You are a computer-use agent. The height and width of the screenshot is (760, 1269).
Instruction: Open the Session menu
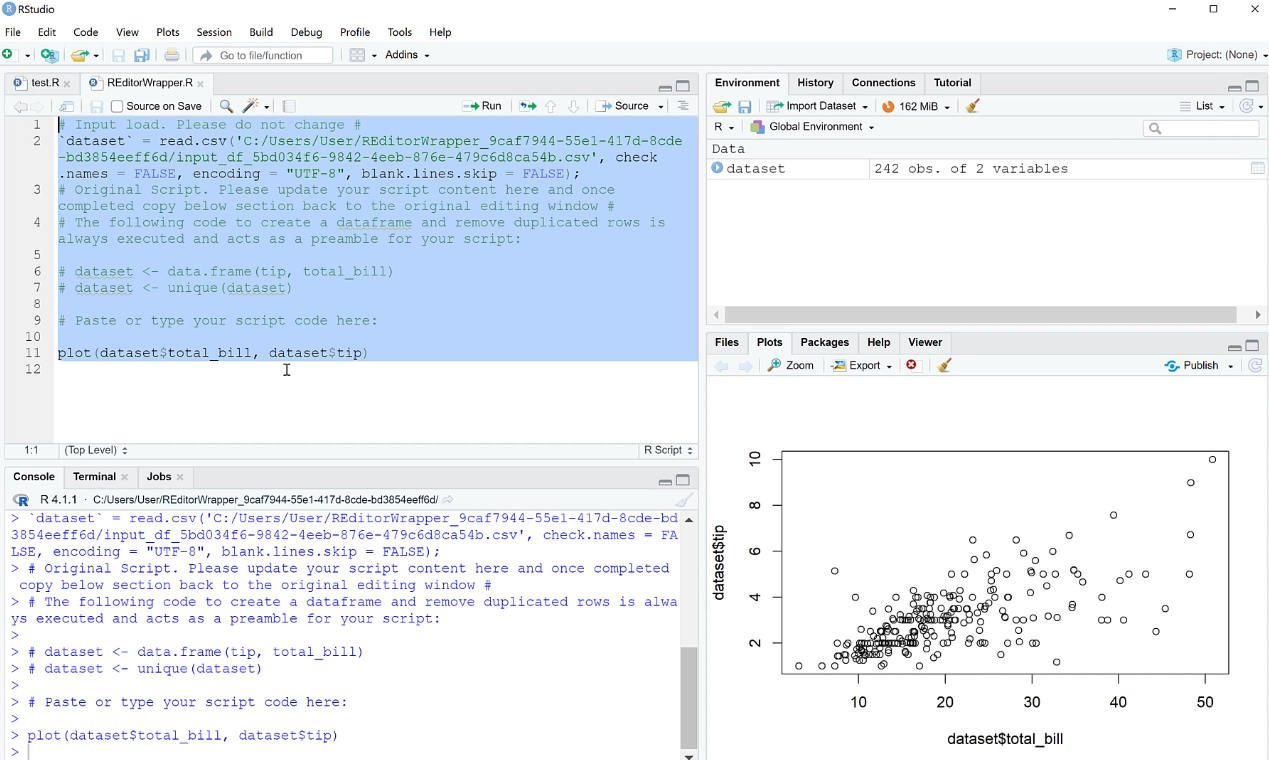click(214, 32)
